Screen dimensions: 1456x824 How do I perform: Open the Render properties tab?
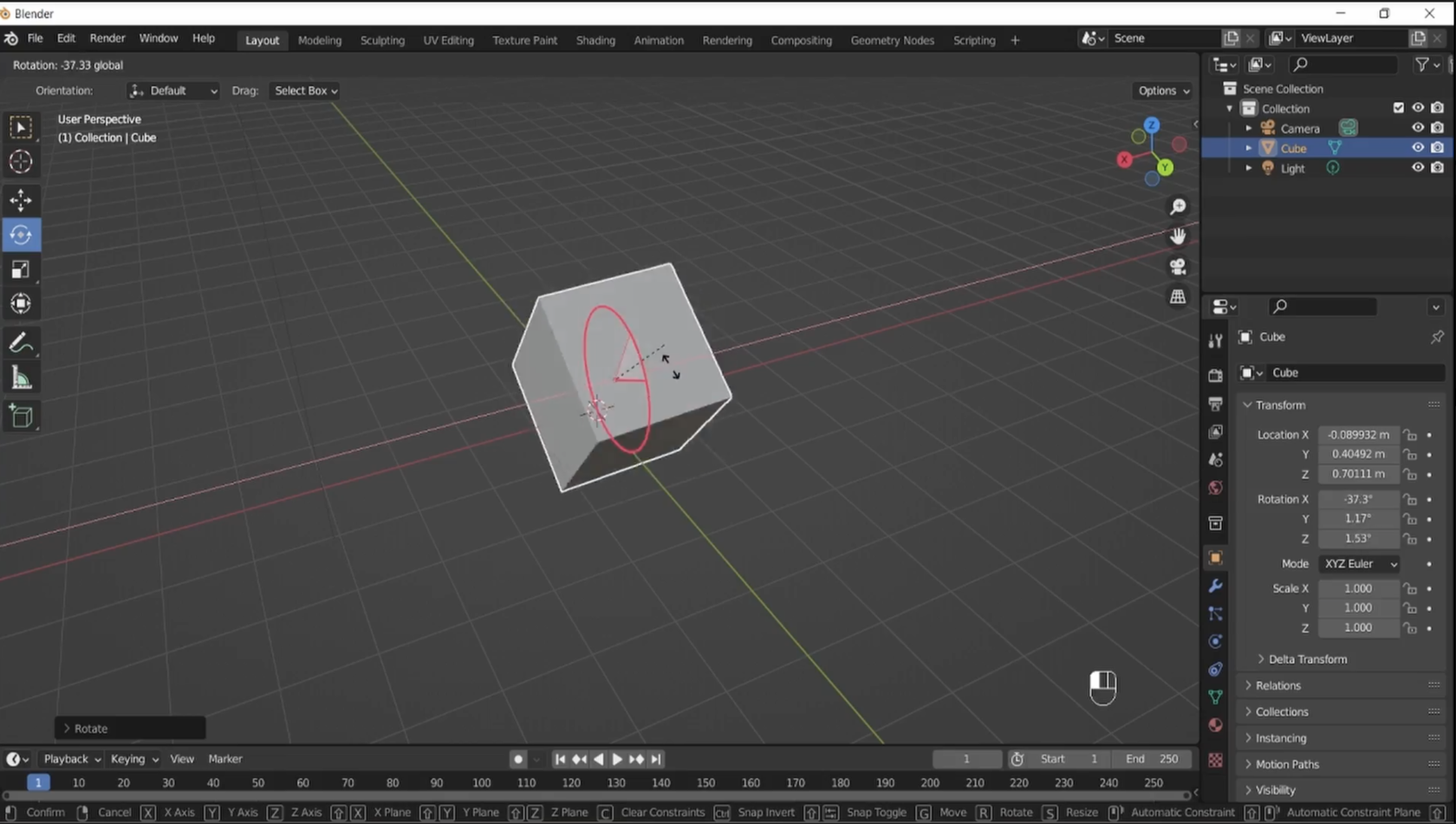coord(1215,375)
